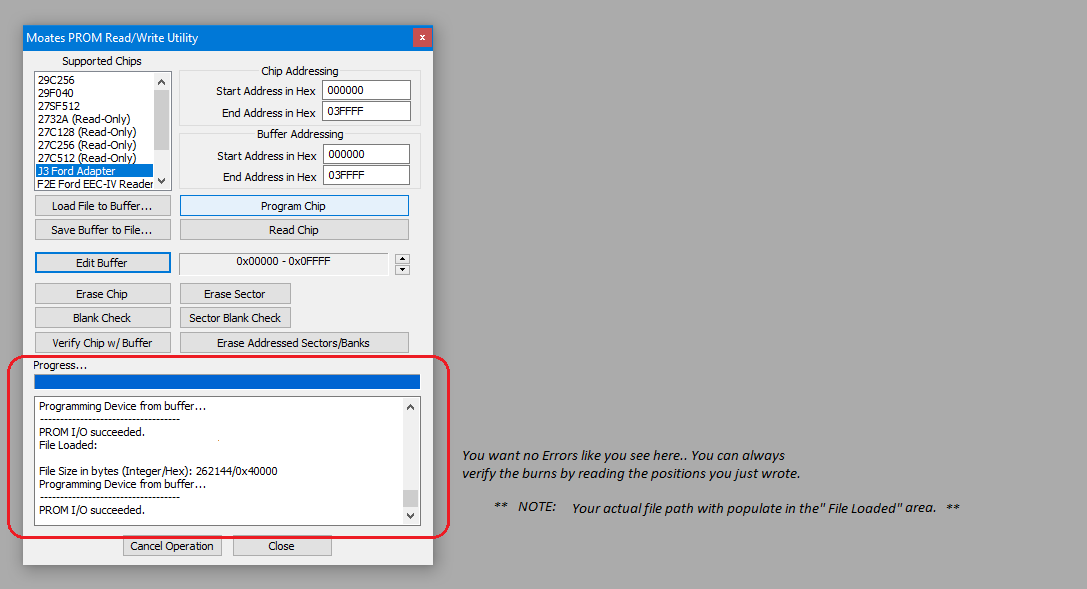Run Sector Blank Check
The image size is (1087, 589).
235,318
